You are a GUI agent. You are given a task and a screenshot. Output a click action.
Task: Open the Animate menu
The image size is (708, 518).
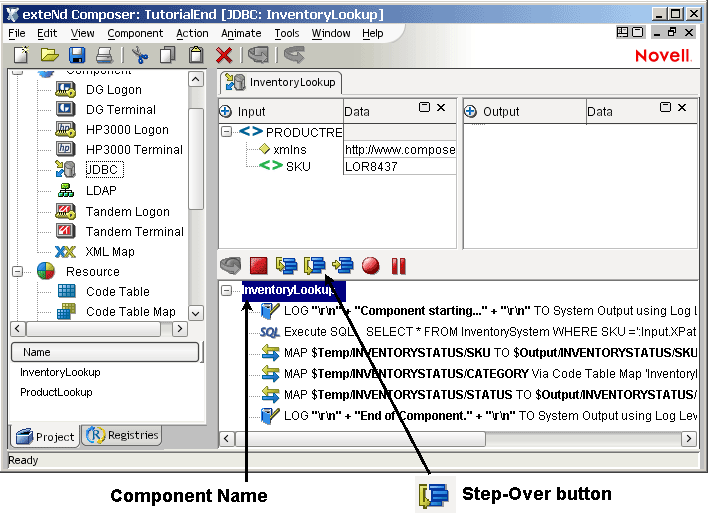[x=241, y=33]
